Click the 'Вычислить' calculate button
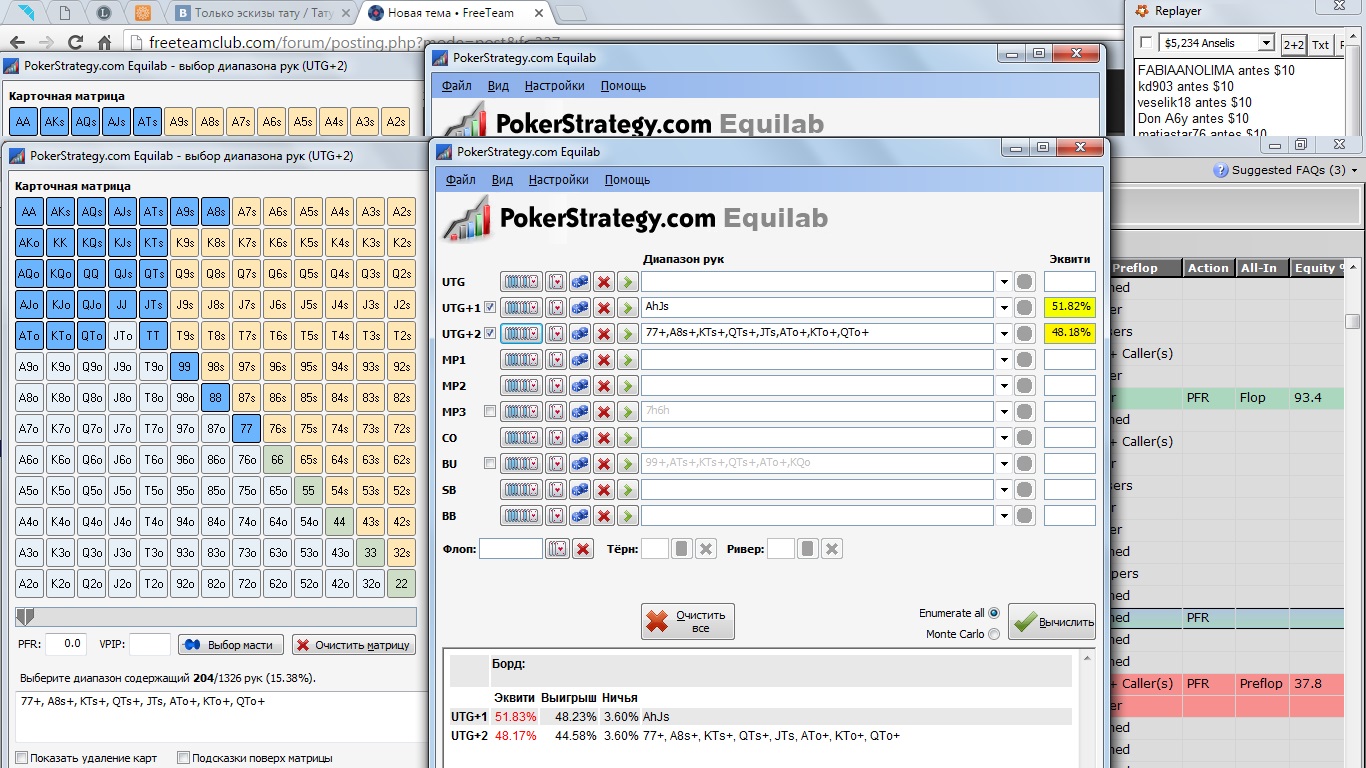Screen dimensions: 1366x768 click(1052, 622)
